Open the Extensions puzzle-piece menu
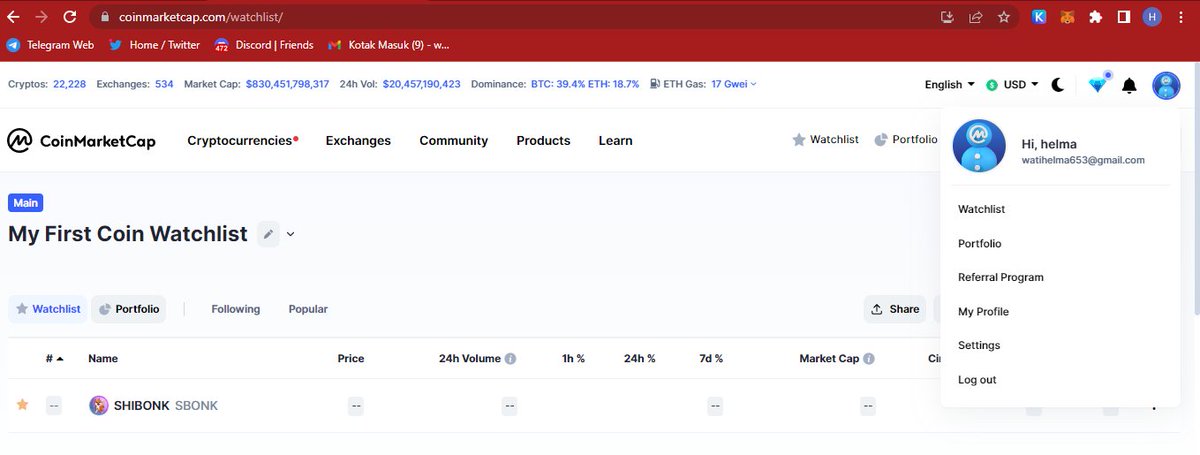Viewport: 1200px width, 455px height. coord(1096,17)
